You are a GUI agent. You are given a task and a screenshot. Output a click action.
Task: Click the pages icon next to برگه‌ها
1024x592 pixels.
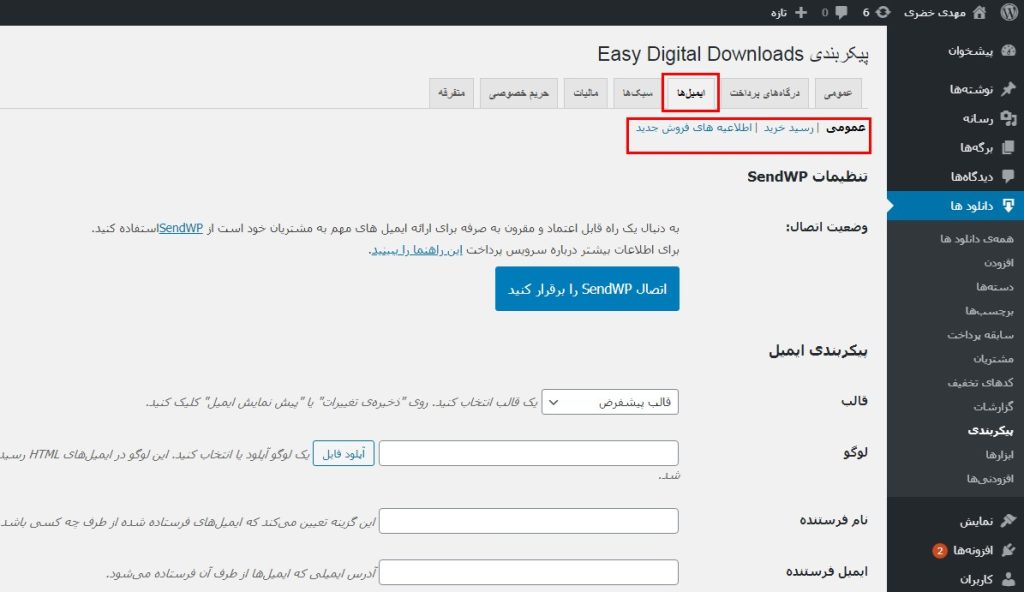pyautogui.click(x=1008, y=147)
